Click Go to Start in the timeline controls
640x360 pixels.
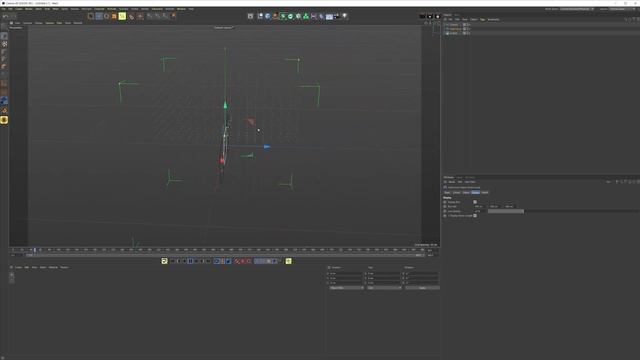(173, 261)
